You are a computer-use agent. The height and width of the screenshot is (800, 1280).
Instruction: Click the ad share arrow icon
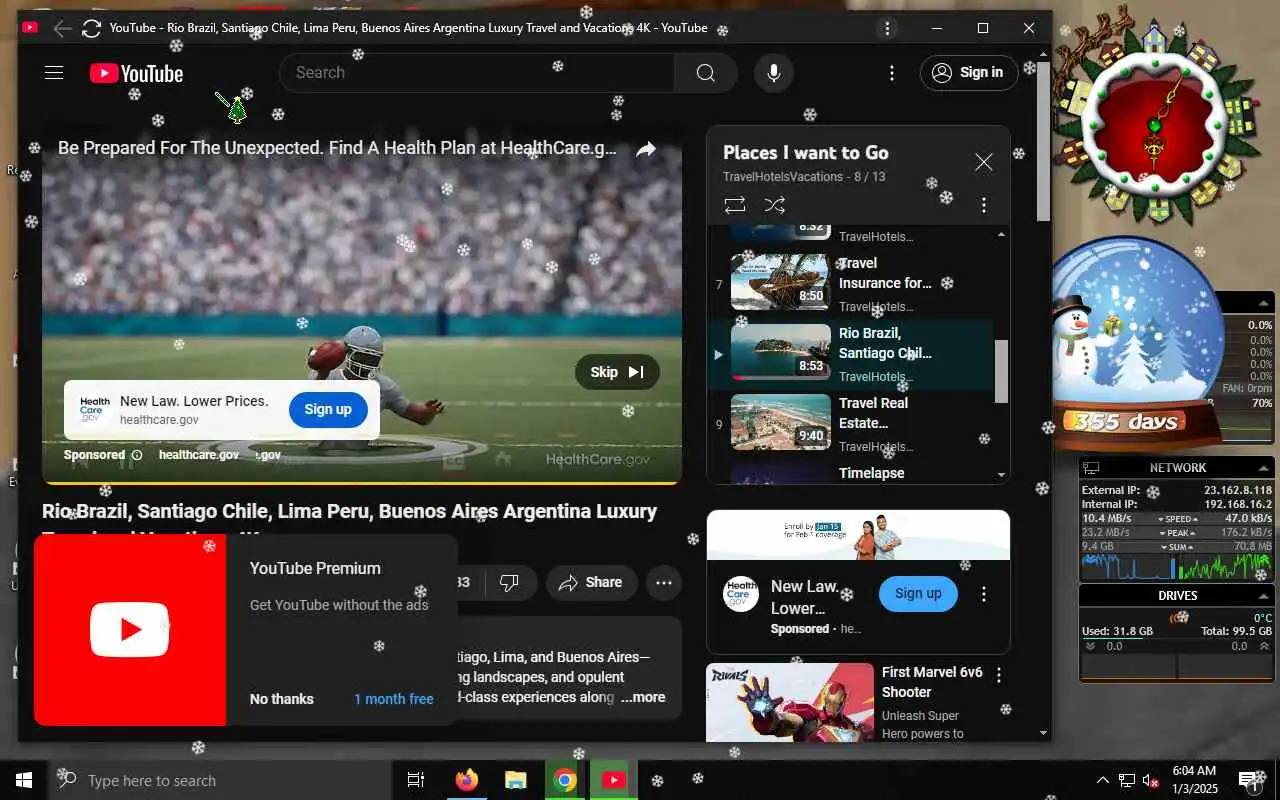point(646,149)
